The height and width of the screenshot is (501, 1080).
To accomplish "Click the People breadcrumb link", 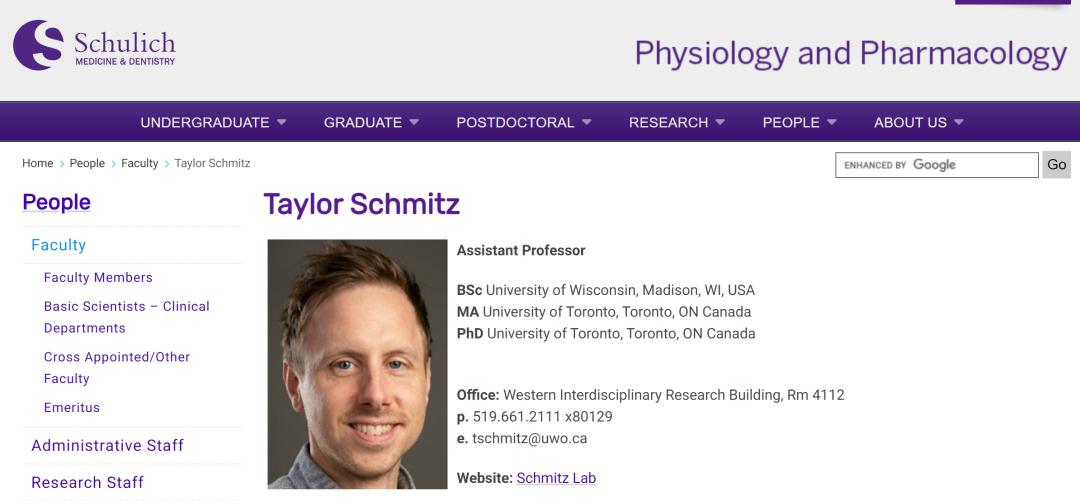I will (x=87, y=164).
